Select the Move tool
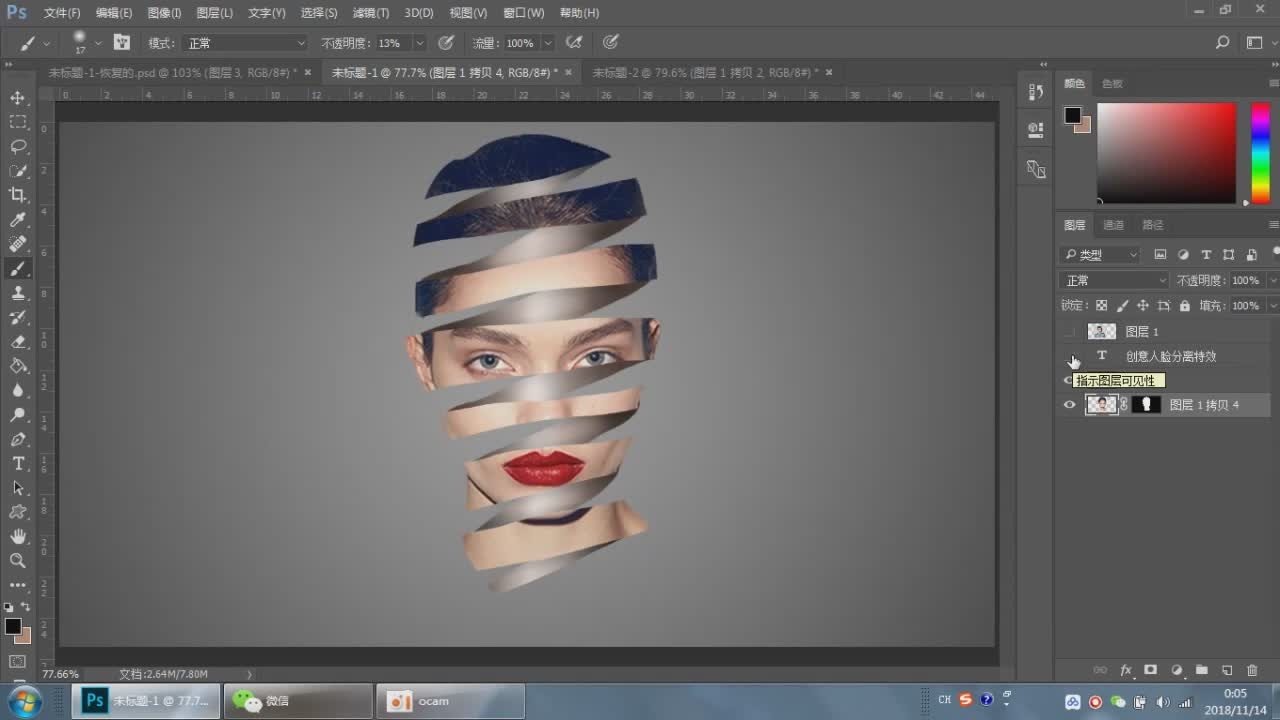The height and width of the screenshot is (720, 1280). (18, 98)
